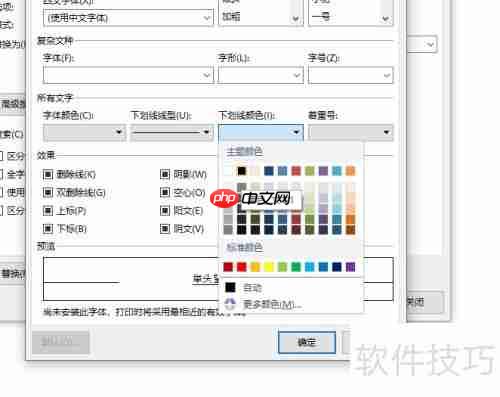Open the complex script 字体(F) font dropdown
Image resolution: width=500 pixels, height=397 pixels.
pos(128,75)
